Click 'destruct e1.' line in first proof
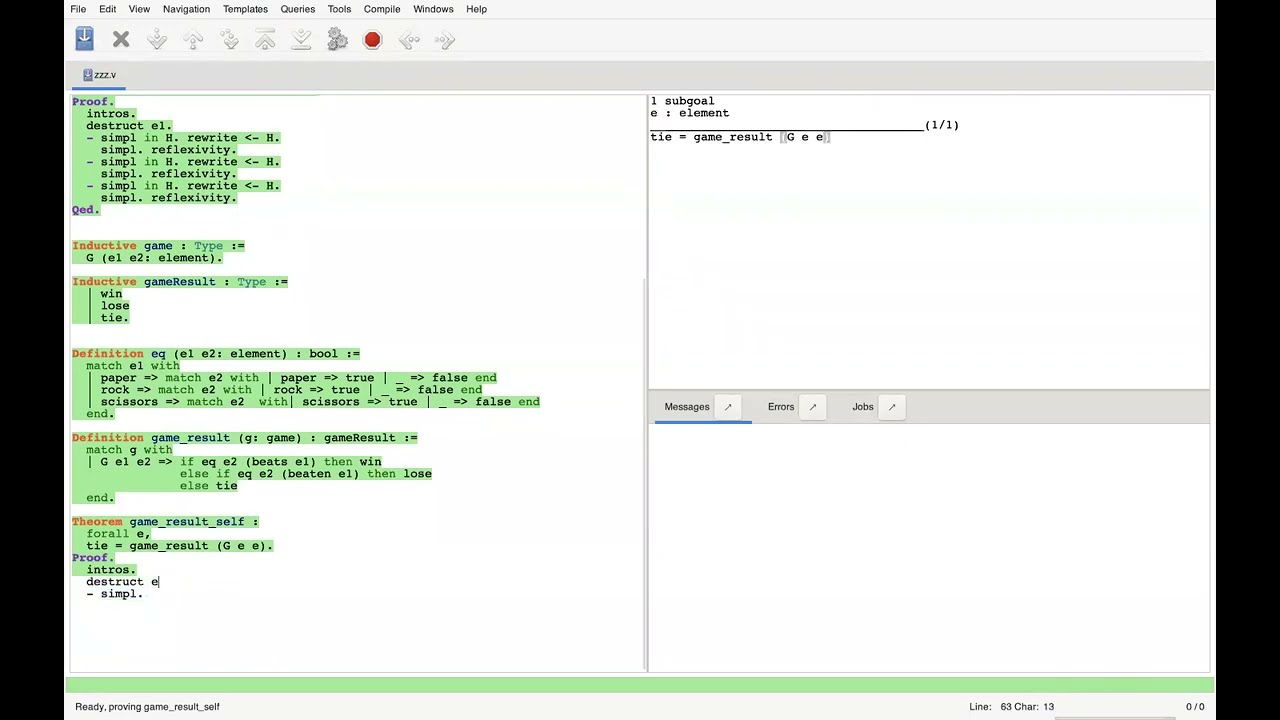This screenshot has width=1280, height=720. (x=129, y=126)
